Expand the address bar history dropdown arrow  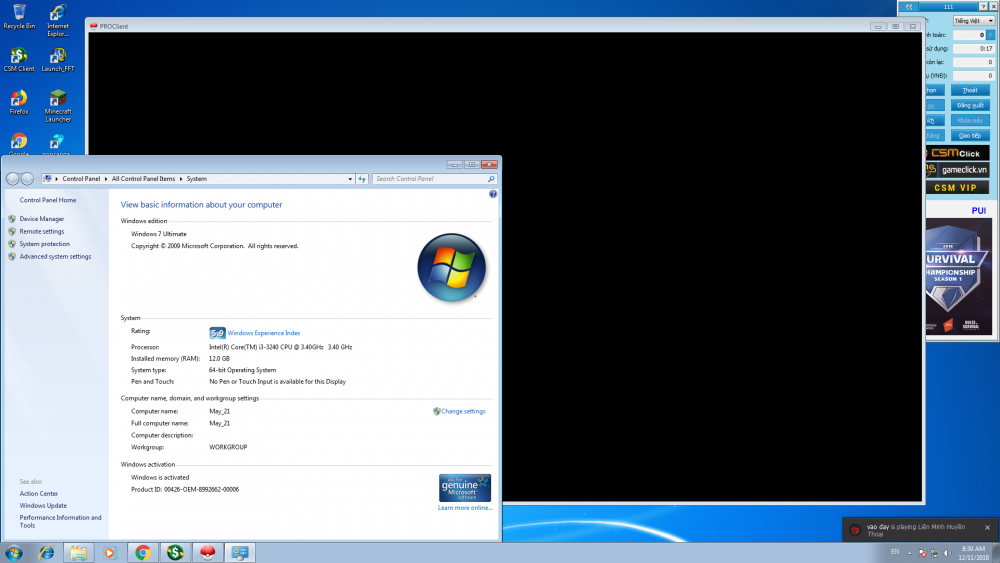(349, 179)
